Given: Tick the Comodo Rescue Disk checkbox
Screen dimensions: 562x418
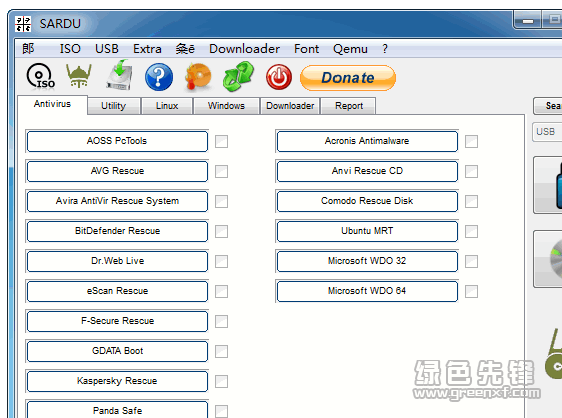Looking at the screenshot, I should tap(471, 201).
